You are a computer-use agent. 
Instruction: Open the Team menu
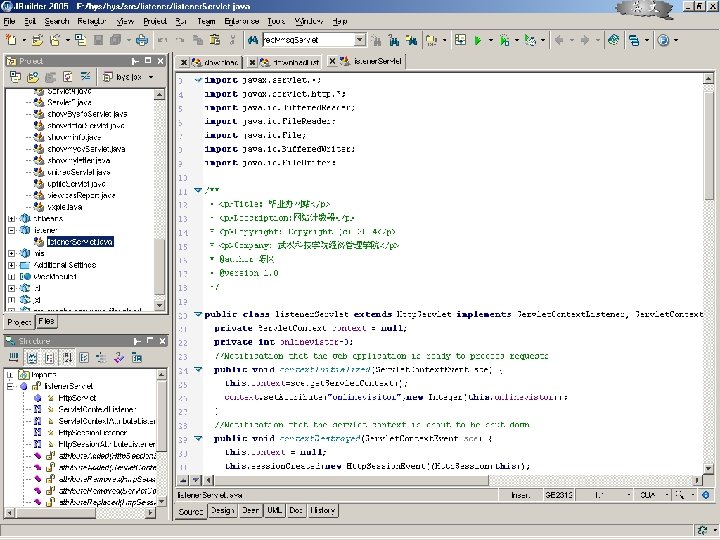click(204, 20)
